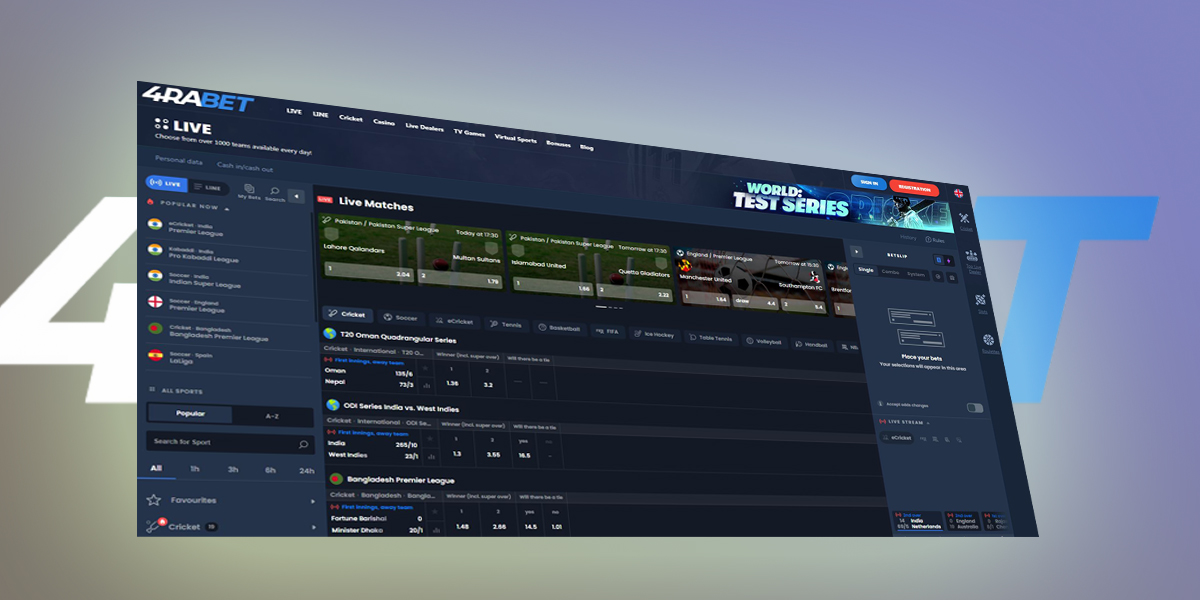Select Popular sports sorting
The image size is (1200, 600).
(190, 413)
